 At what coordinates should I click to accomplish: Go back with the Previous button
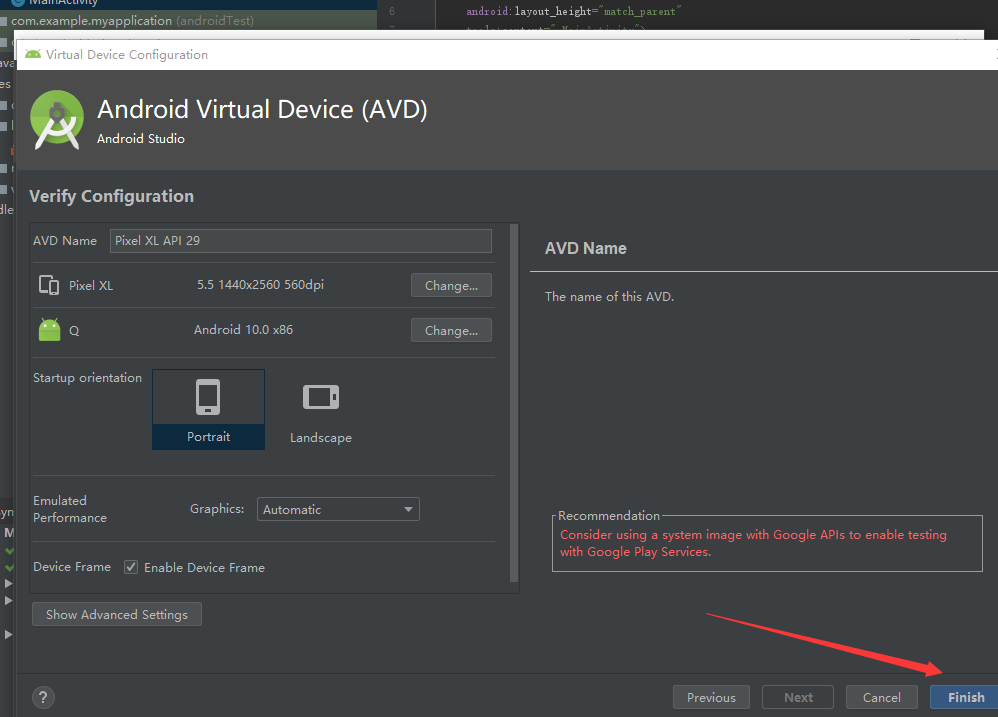tap(711, 697)
